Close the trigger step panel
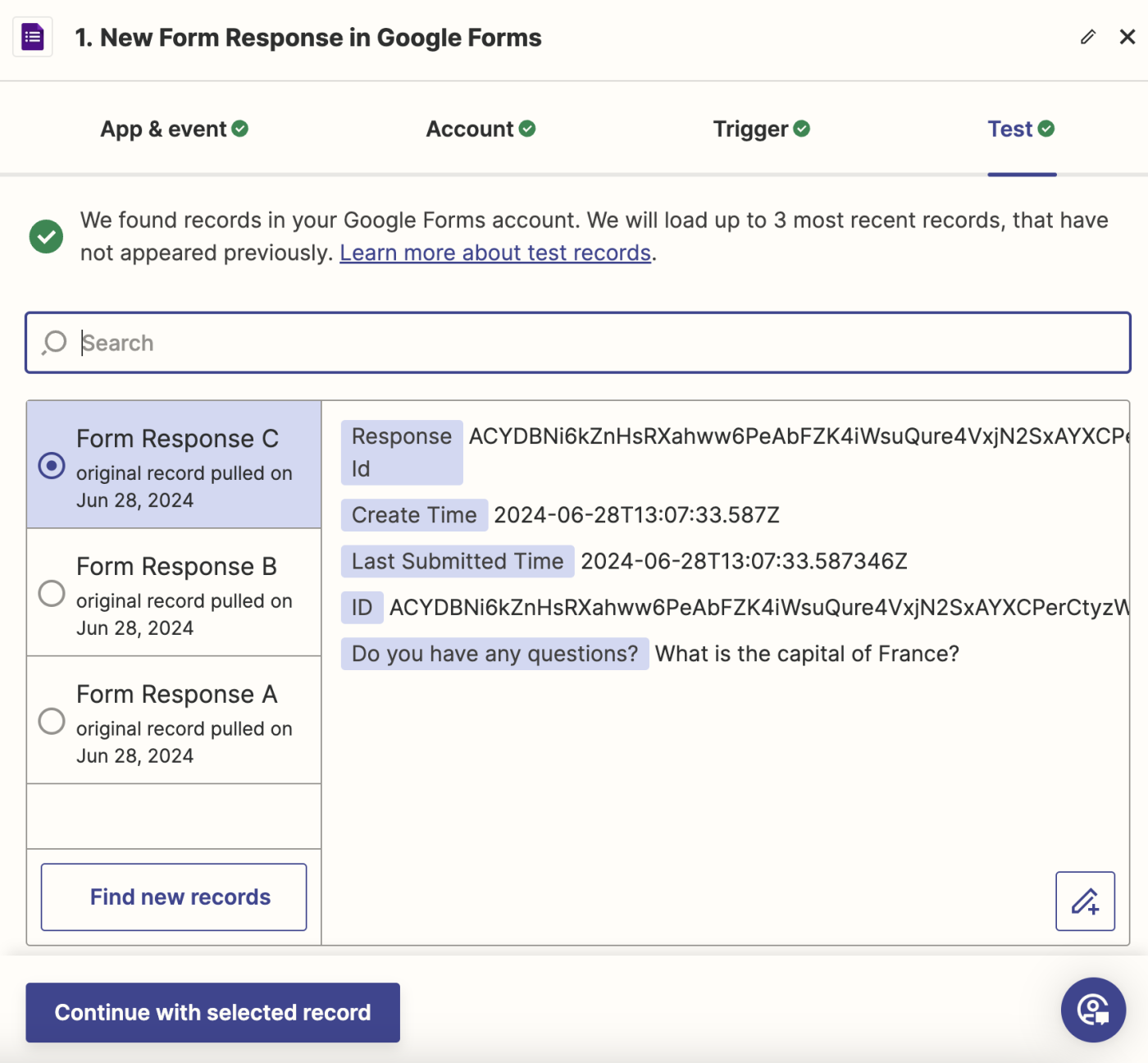 point(1127,37)
